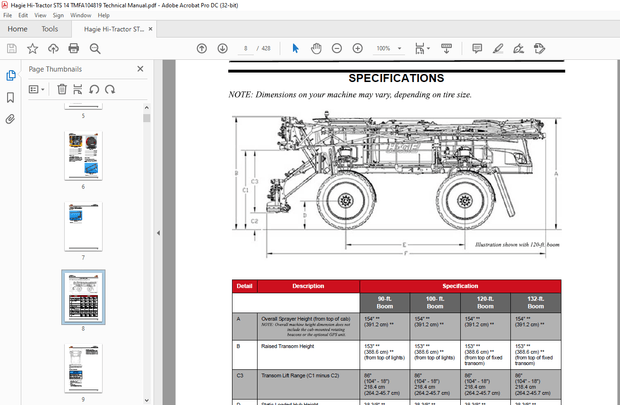Go to next page arrow
The image size is (620, 405).
point(223,48)
